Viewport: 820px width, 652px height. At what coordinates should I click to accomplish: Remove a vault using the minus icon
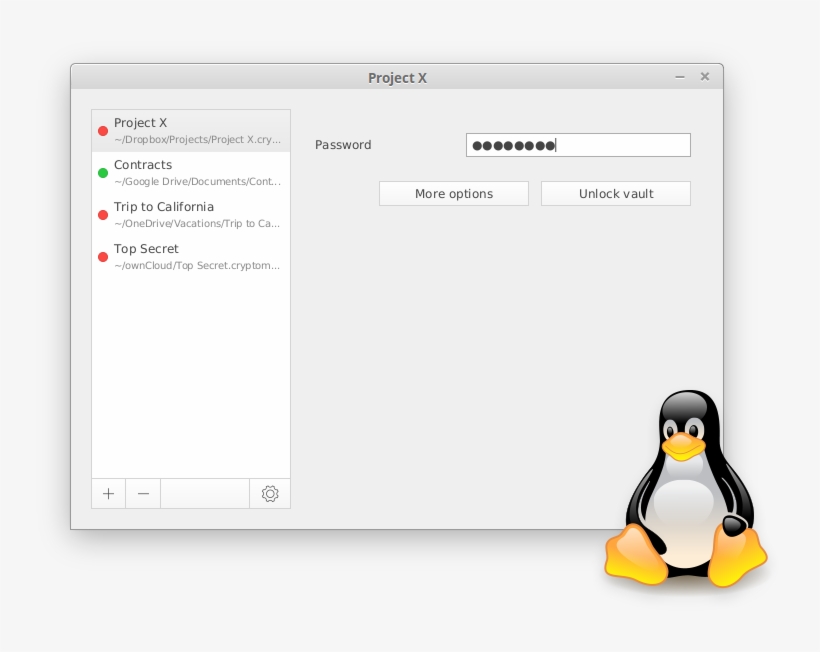(x=143, y=493)
